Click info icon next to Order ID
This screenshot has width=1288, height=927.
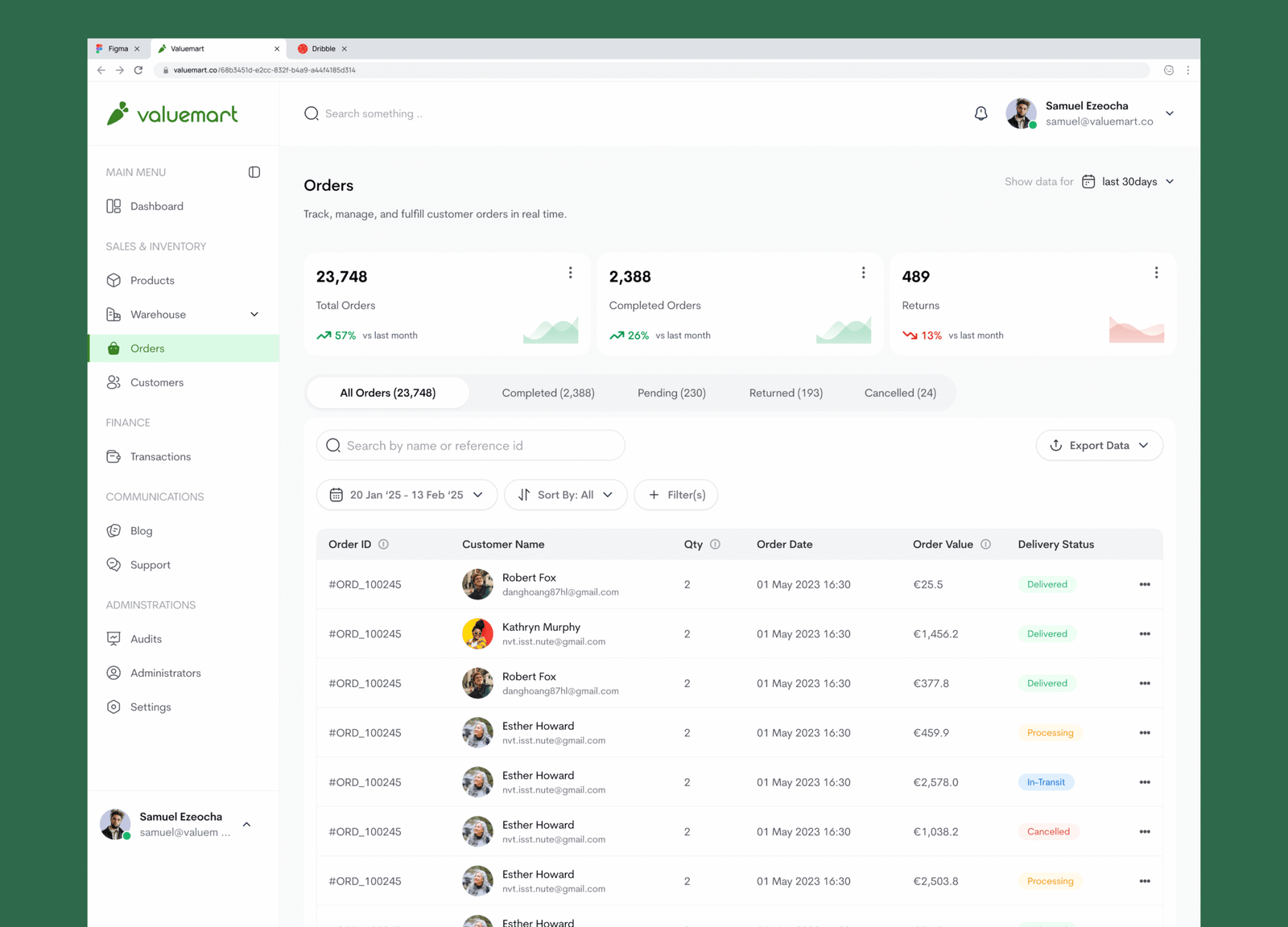[x=384, y=545]
